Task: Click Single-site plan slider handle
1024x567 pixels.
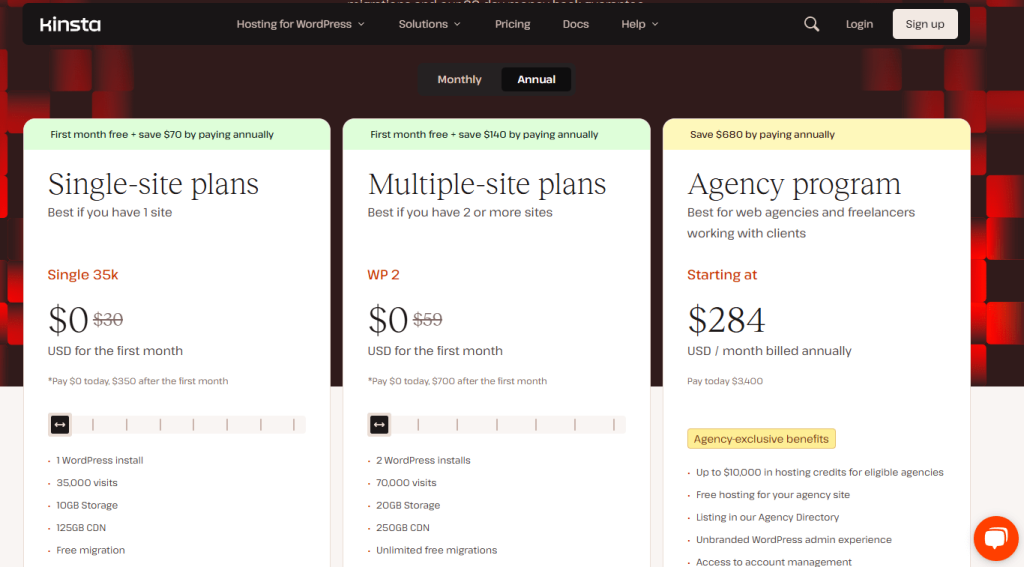Action: coord(60,425)
